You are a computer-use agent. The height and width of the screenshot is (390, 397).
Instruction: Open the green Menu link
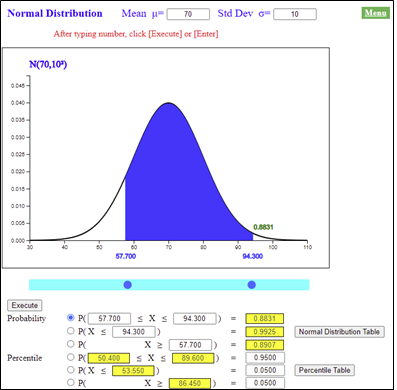[x=376, y=13]
